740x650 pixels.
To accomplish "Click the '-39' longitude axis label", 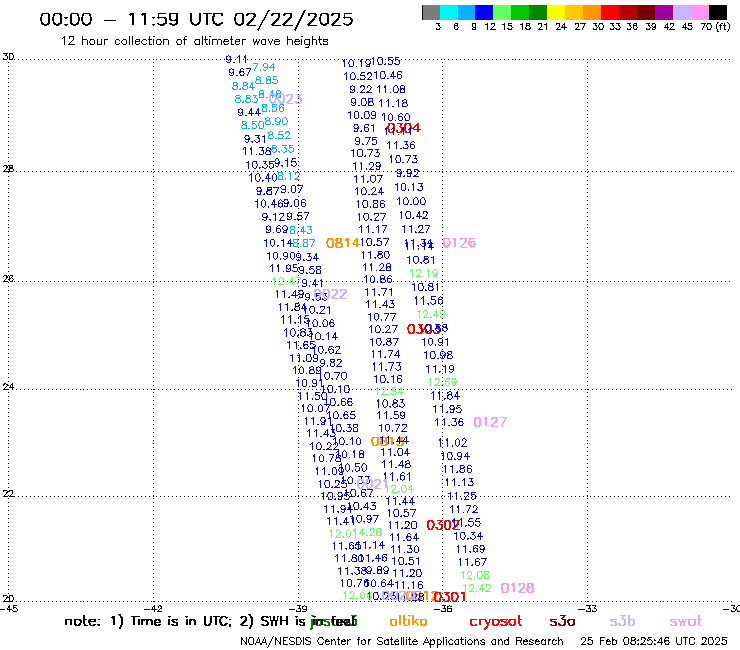I will [298, 609].
